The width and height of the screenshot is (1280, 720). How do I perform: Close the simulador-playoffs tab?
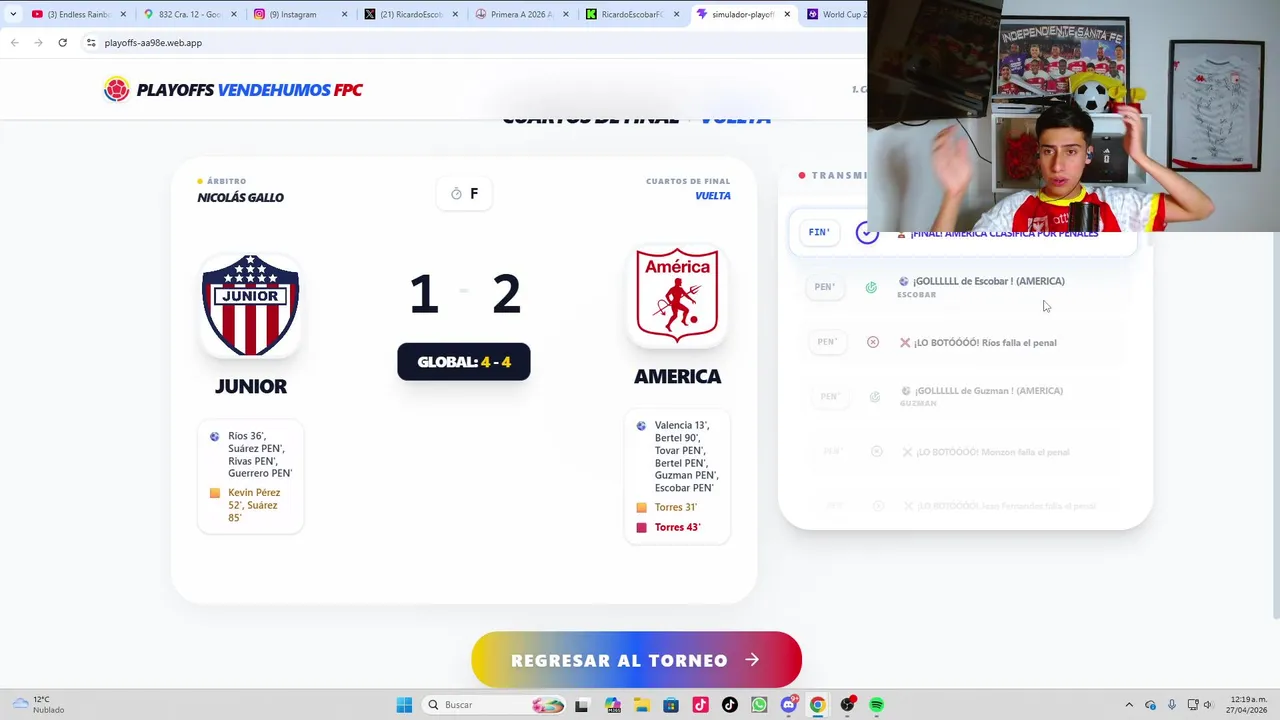pos(787,14)
